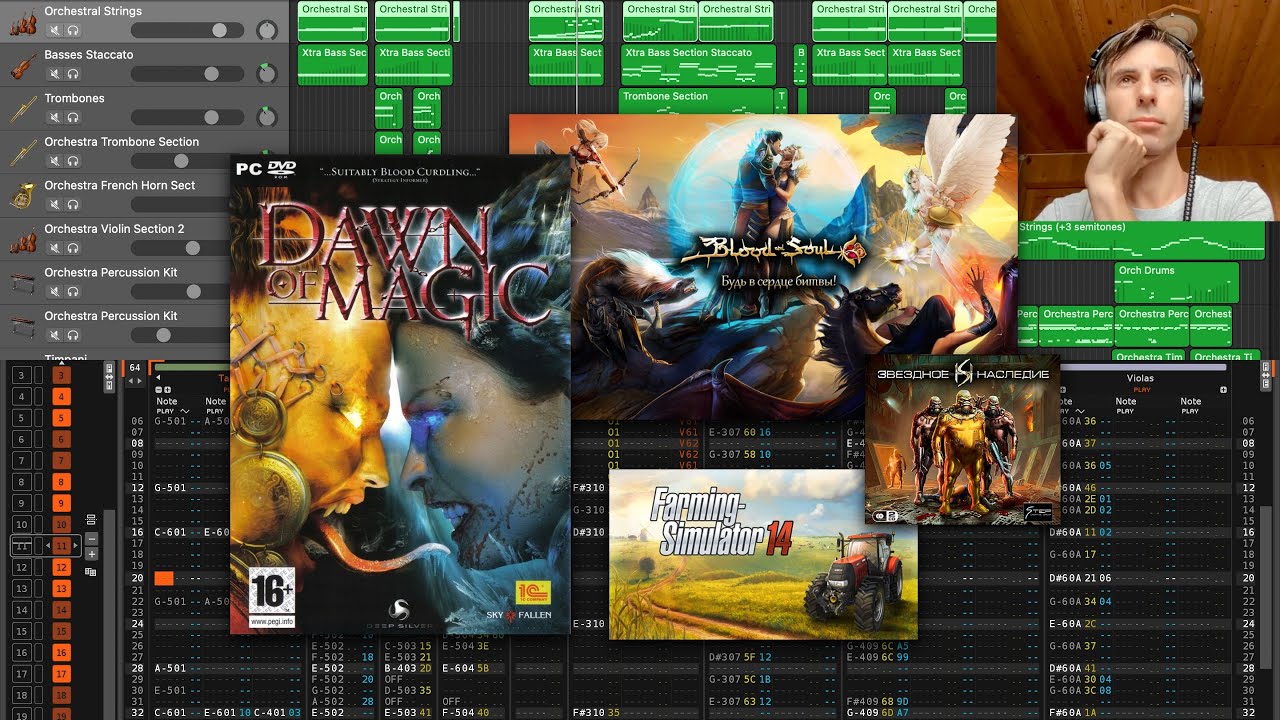The width and height of the screenshot is (1280, 720).
Task: Click the sequencer plus button to insert pattern
Action: 91,554
